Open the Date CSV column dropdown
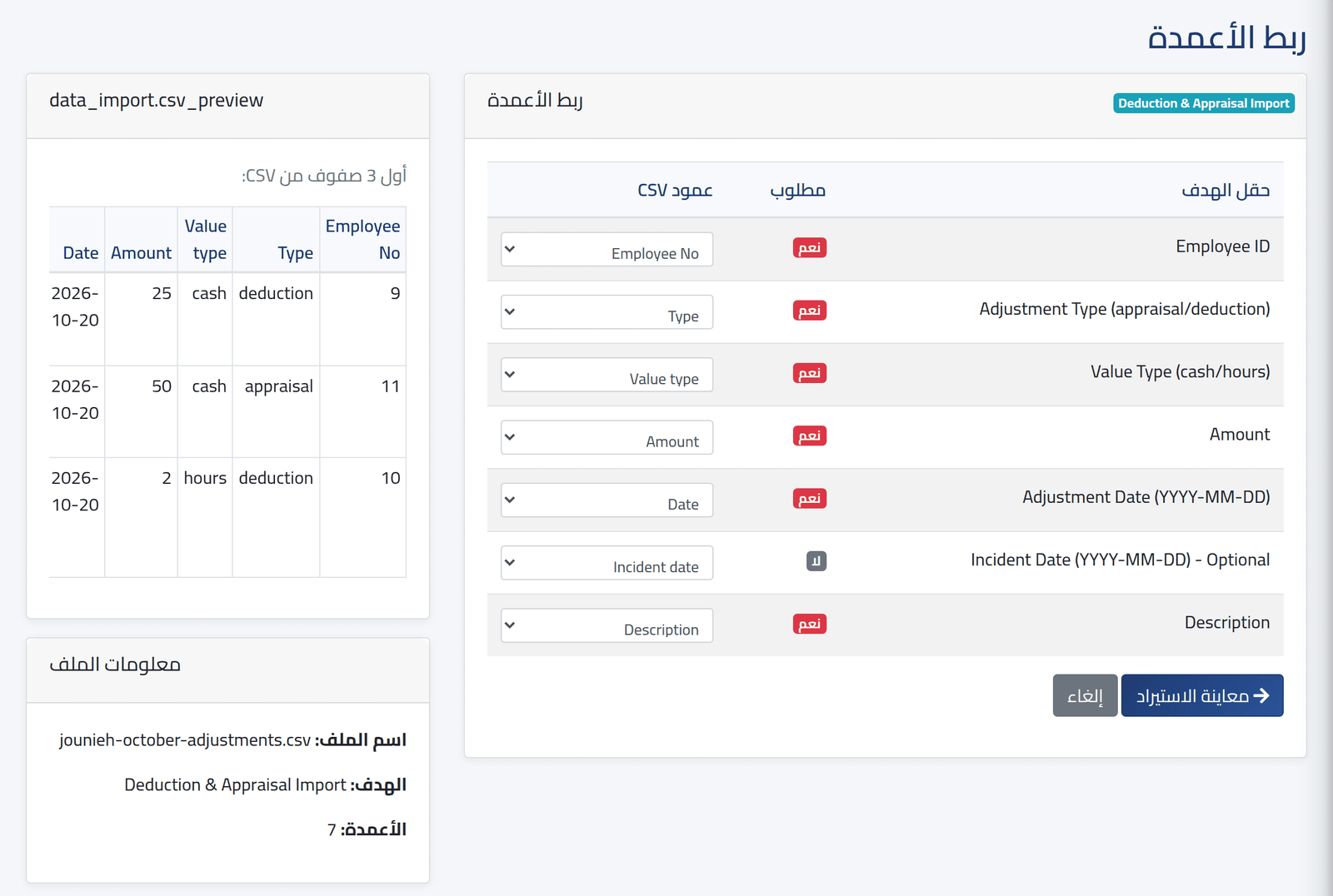This screenshot has height=896, width=1333. (607, 500)
